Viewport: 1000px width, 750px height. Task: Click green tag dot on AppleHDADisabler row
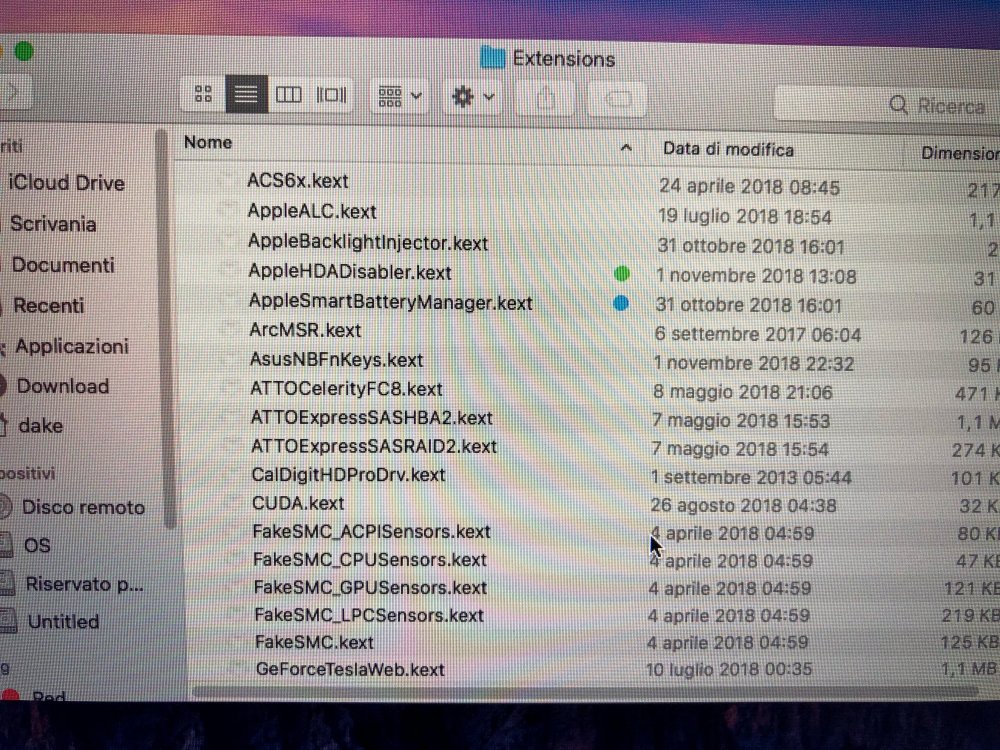click(622, 274)
